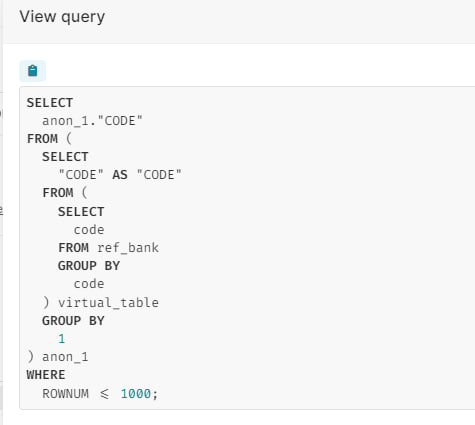Viewport: 475px width, 425px height.
Task: Click the outermost SELECT keyword on the first line
Action: pos(50,103)
